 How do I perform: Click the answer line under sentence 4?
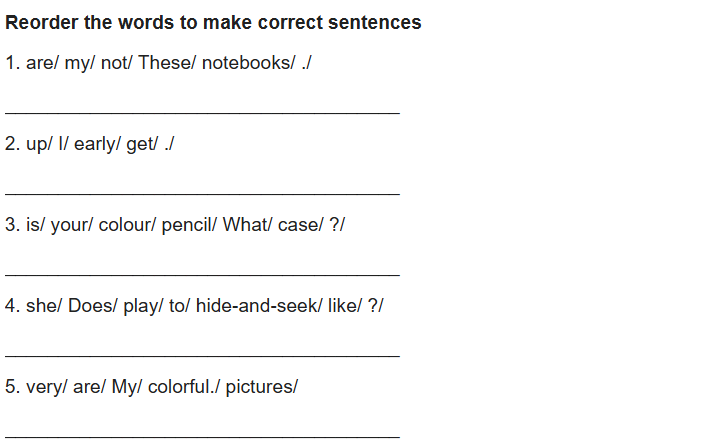[202, 356]
